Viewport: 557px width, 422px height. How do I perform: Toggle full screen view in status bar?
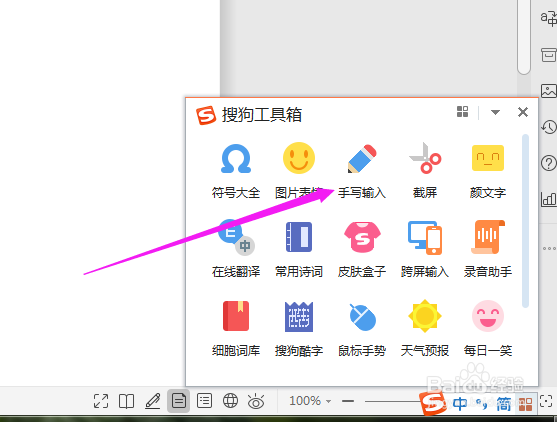(101, 401)
